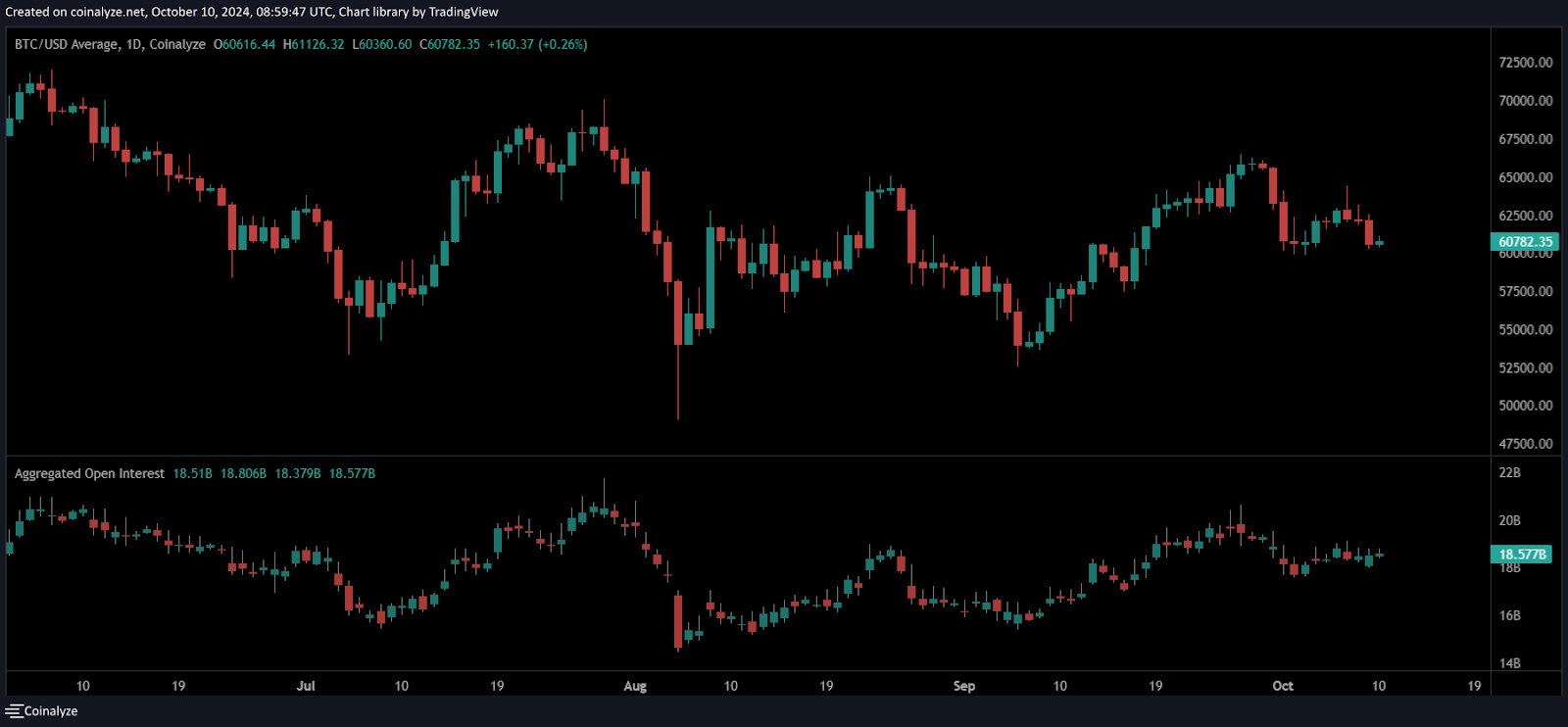Viewport: 1568px width, 727px height.
Task: Click the open interest value 18.806B
Action: click(x=243, y=473)
